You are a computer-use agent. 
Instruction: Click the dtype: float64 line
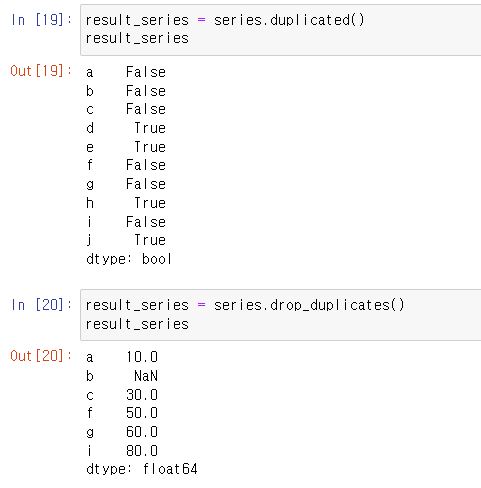point(142,469)
